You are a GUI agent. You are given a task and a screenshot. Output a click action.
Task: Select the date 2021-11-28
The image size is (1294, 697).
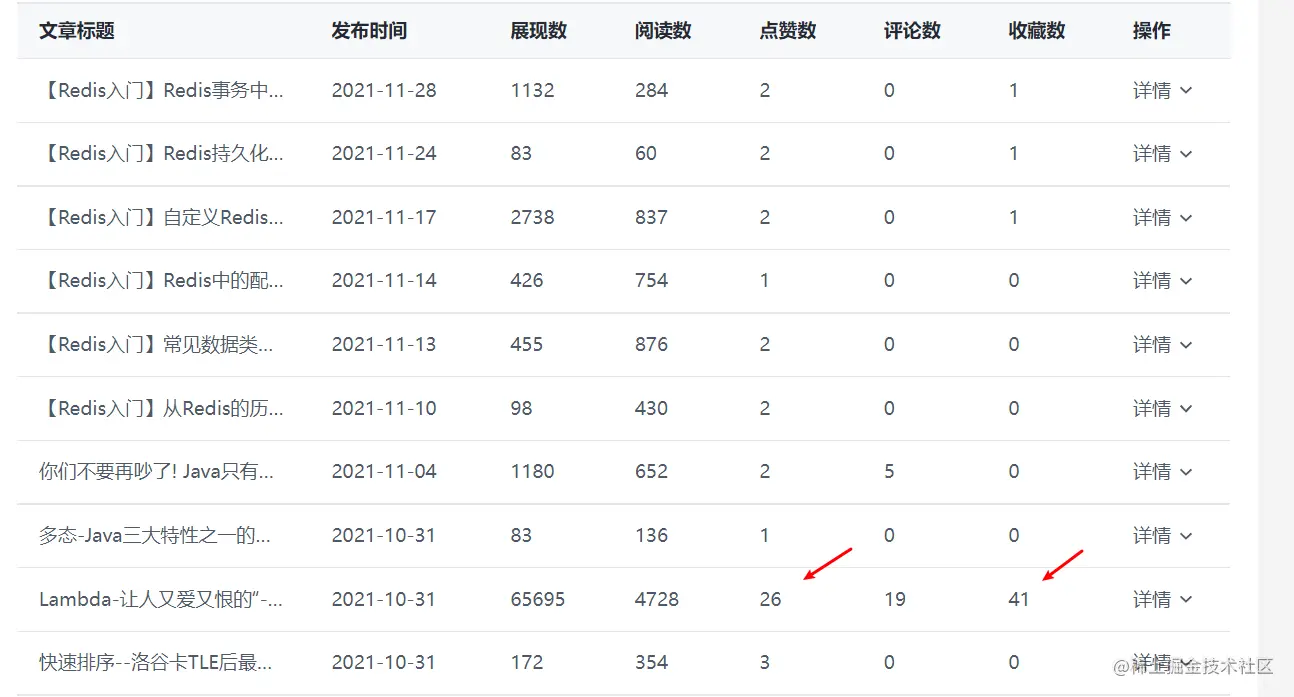click(x=384, y=90)
